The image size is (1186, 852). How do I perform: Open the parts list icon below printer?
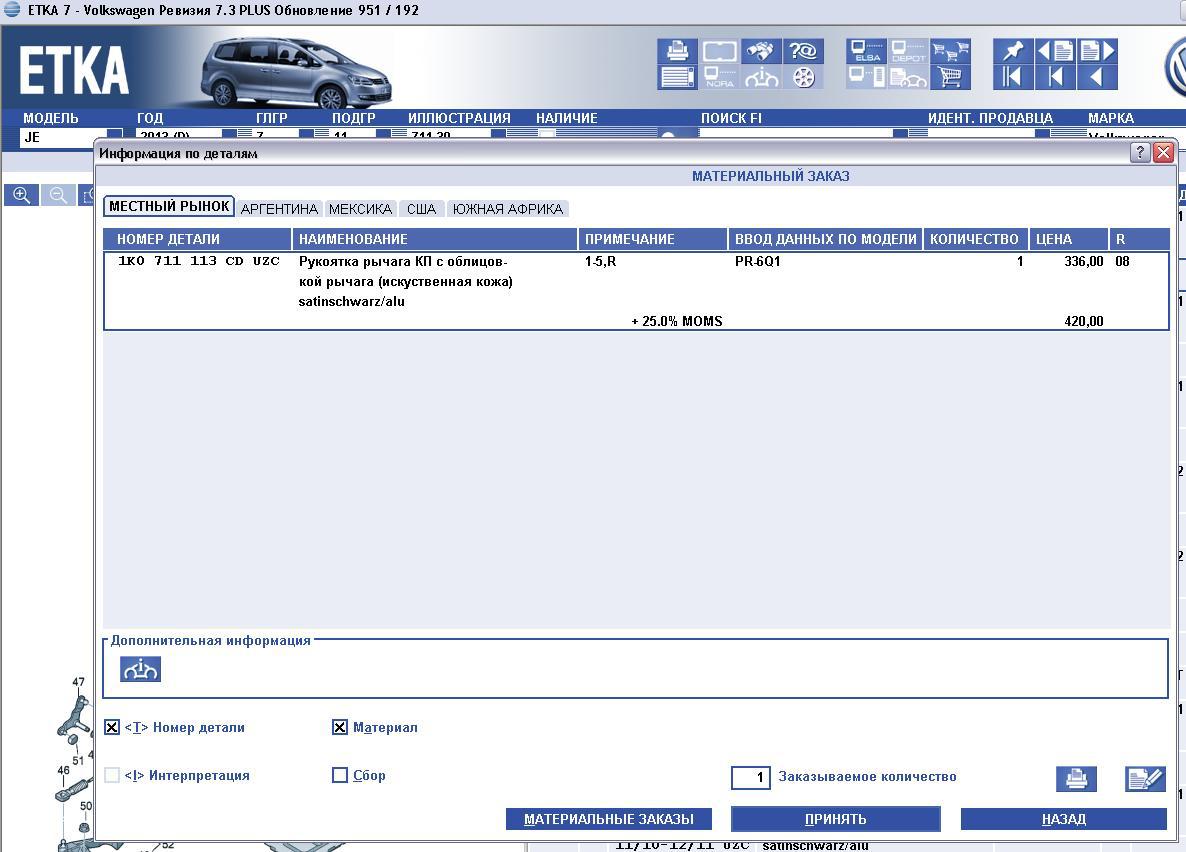pyautogui.click(x=677, y=77)
